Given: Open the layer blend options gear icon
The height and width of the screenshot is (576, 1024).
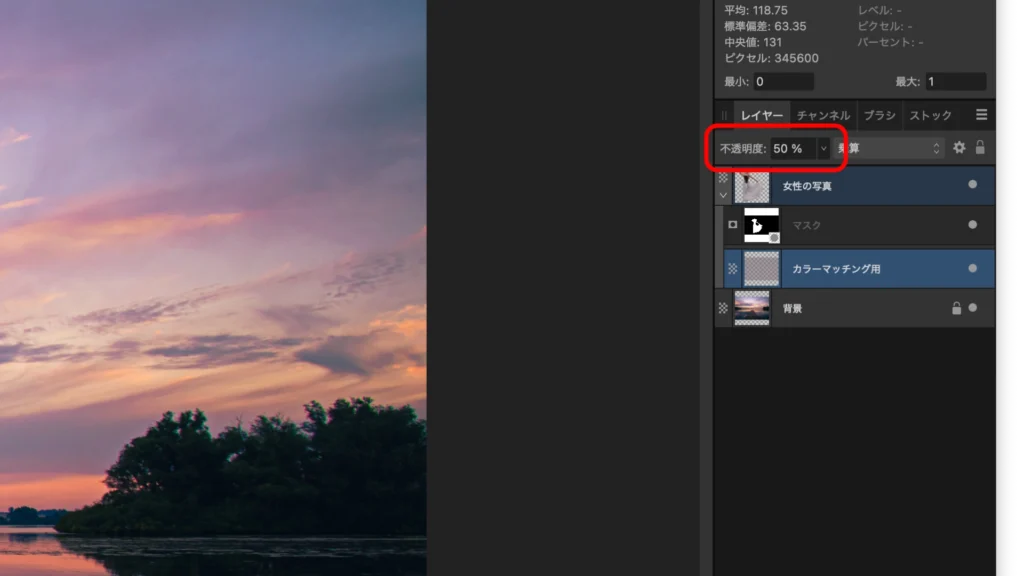Looking at the screenshot, I should coord(959,148).
